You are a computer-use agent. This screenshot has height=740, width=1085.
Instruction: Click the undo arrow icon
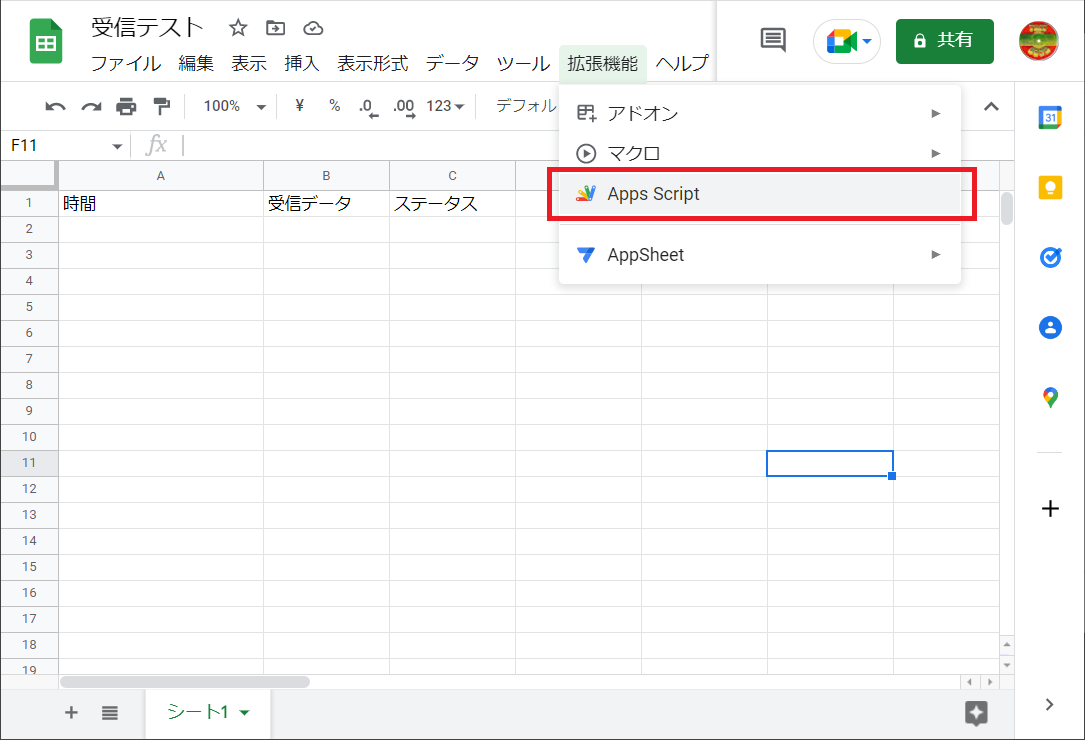[56, 107]
